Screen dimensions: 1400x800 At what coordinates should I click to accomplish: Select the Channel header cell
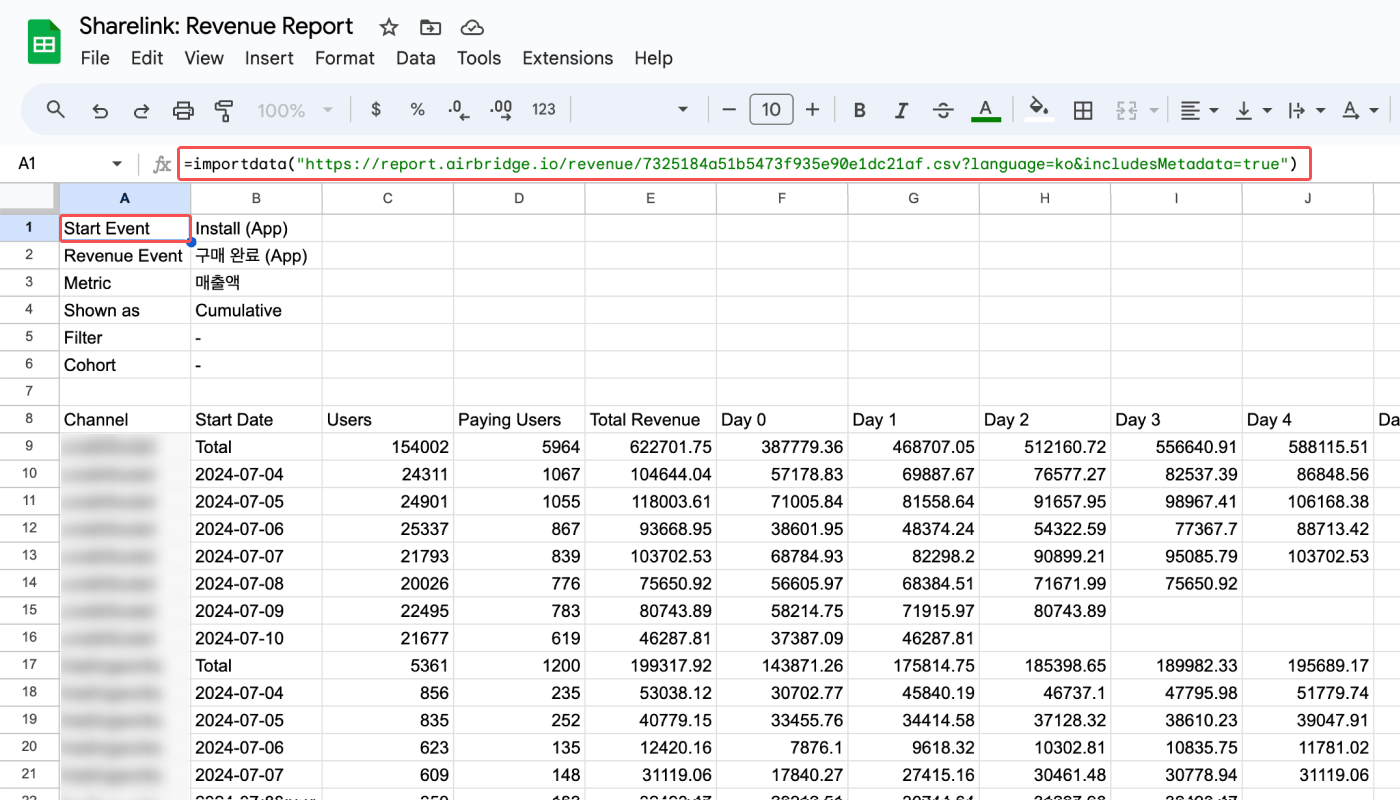pyautogui.click(x=125, y=420)
